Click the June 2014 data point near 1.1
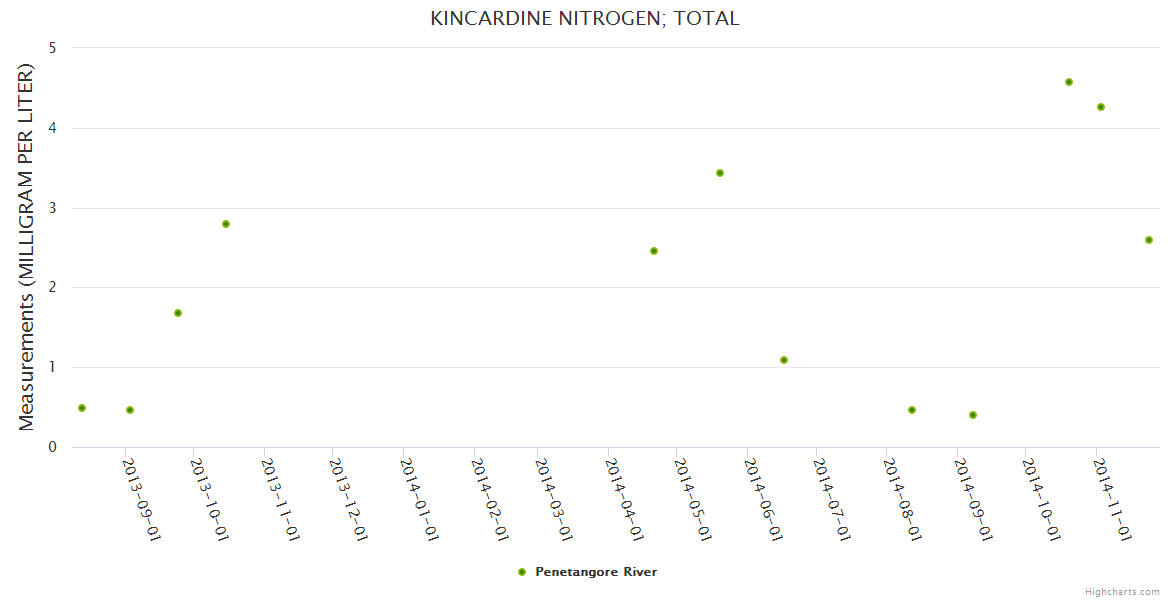This screenshot has width=1170, height=600. pos(784,360)
